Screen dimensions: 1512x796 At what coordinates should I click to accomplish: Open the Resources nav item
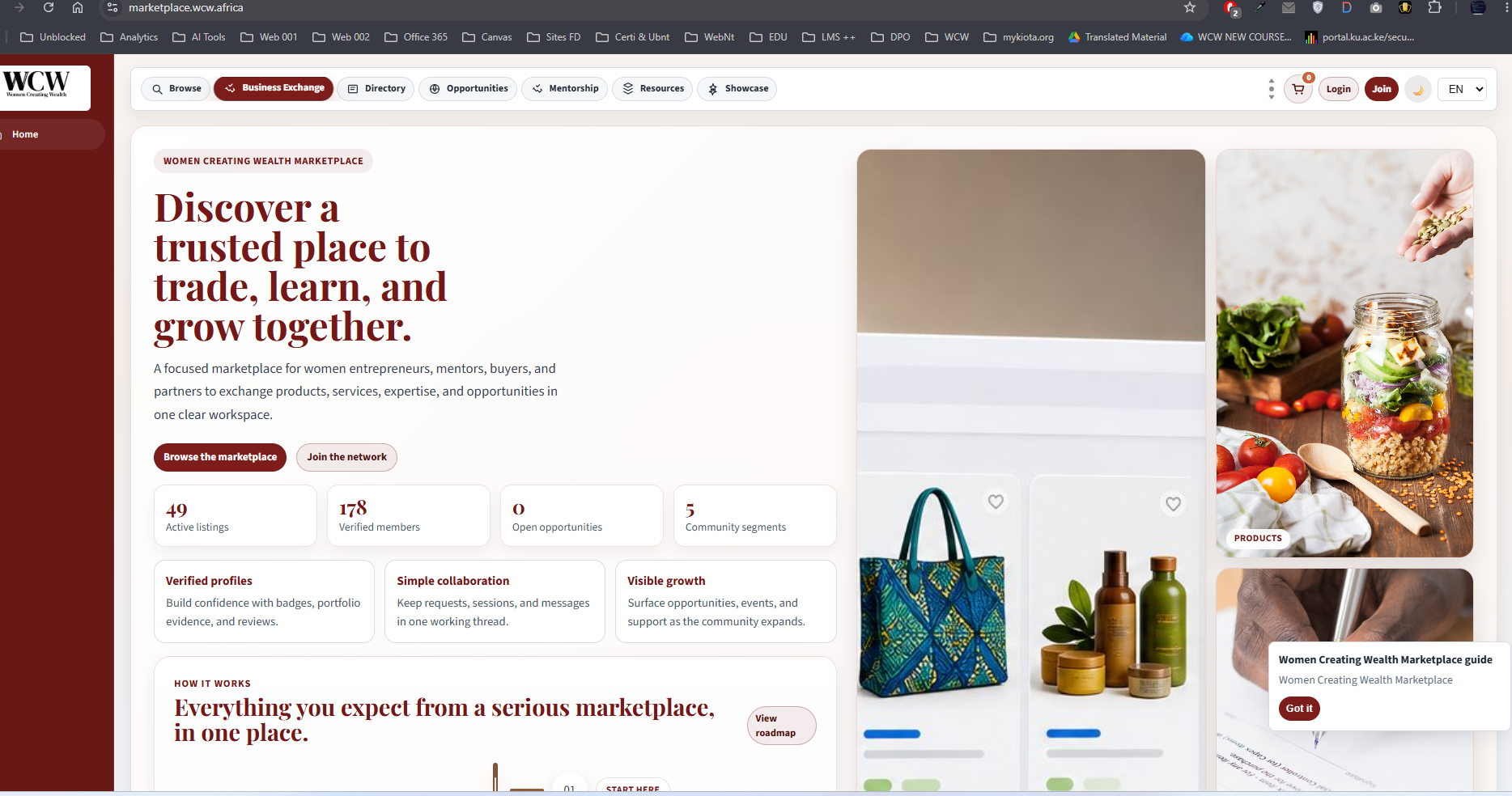click(x=652, y=88)
